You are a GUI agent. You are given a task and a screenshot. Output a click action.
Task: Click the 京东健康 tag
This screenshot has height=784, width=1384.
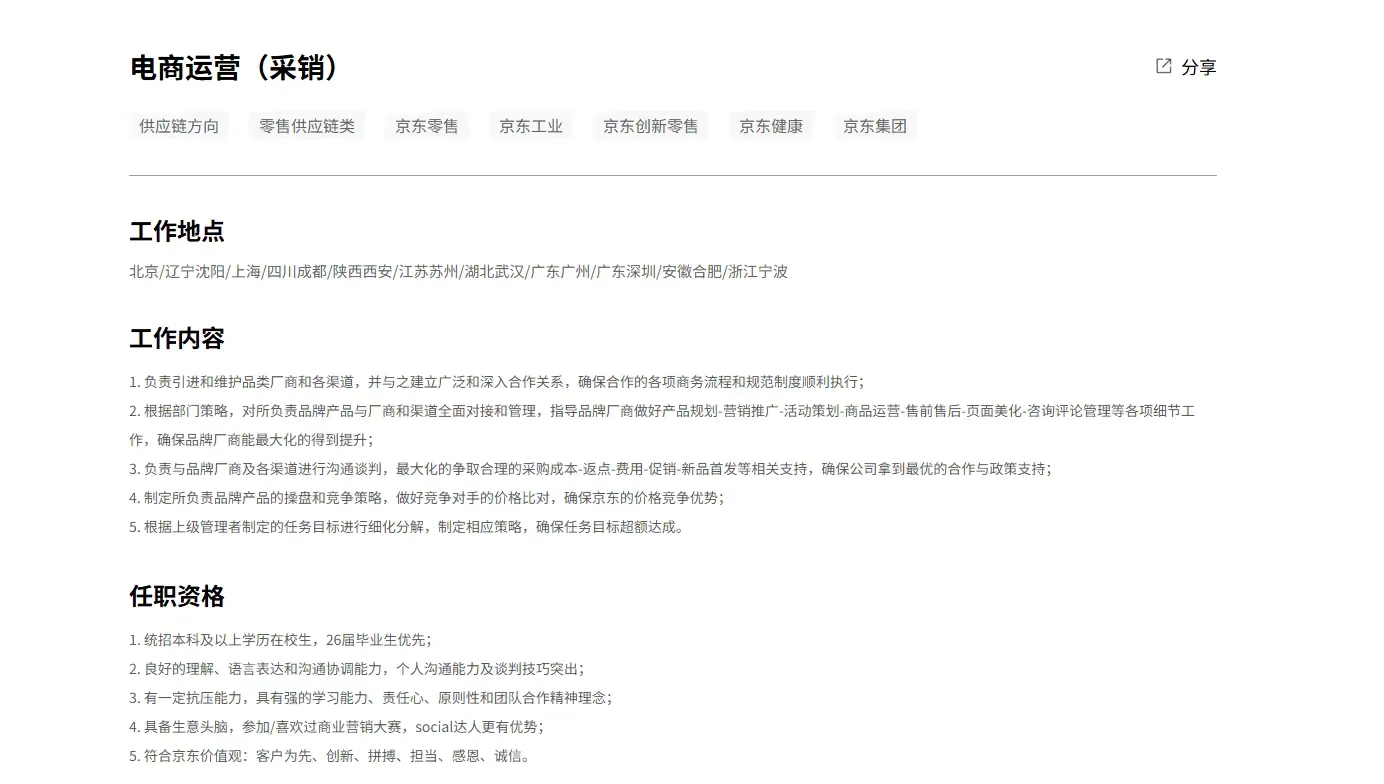coord(771,126)
